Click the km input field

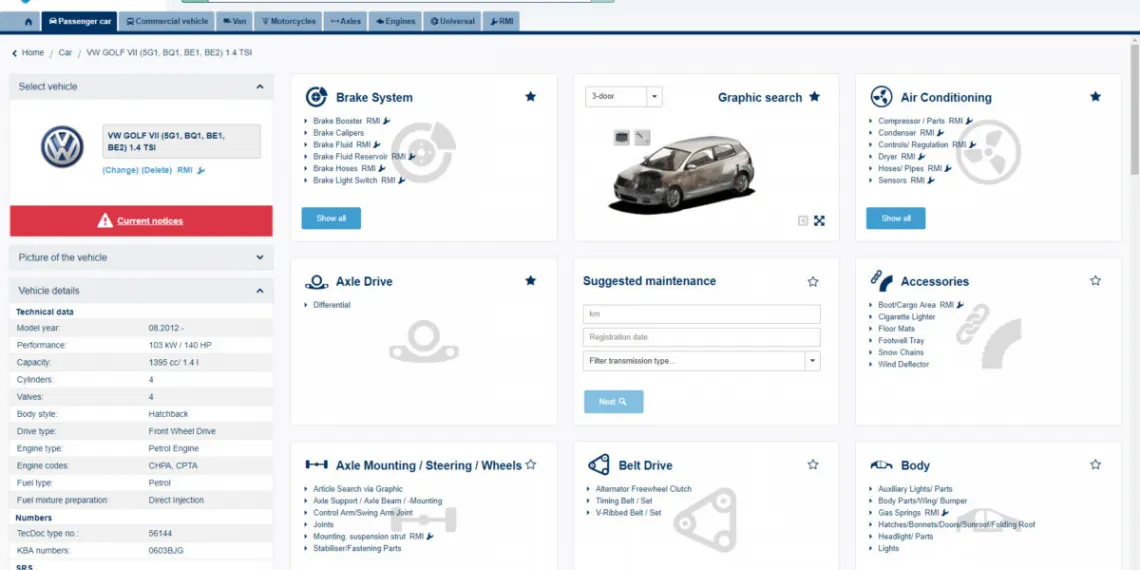coord(702,314)
